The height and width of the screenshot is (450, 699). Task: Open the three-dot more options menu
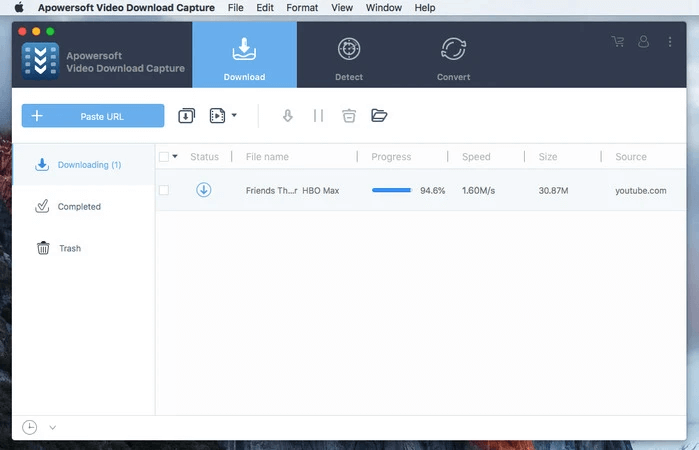[669, 42]
